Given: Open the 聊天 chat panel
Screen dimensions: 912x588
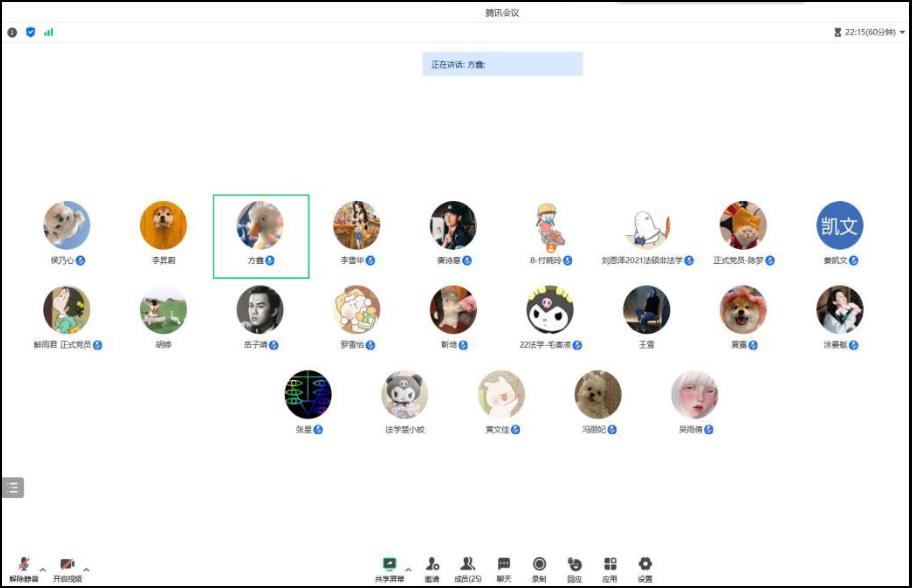Looking at the screenshot, I should (504, 567).
